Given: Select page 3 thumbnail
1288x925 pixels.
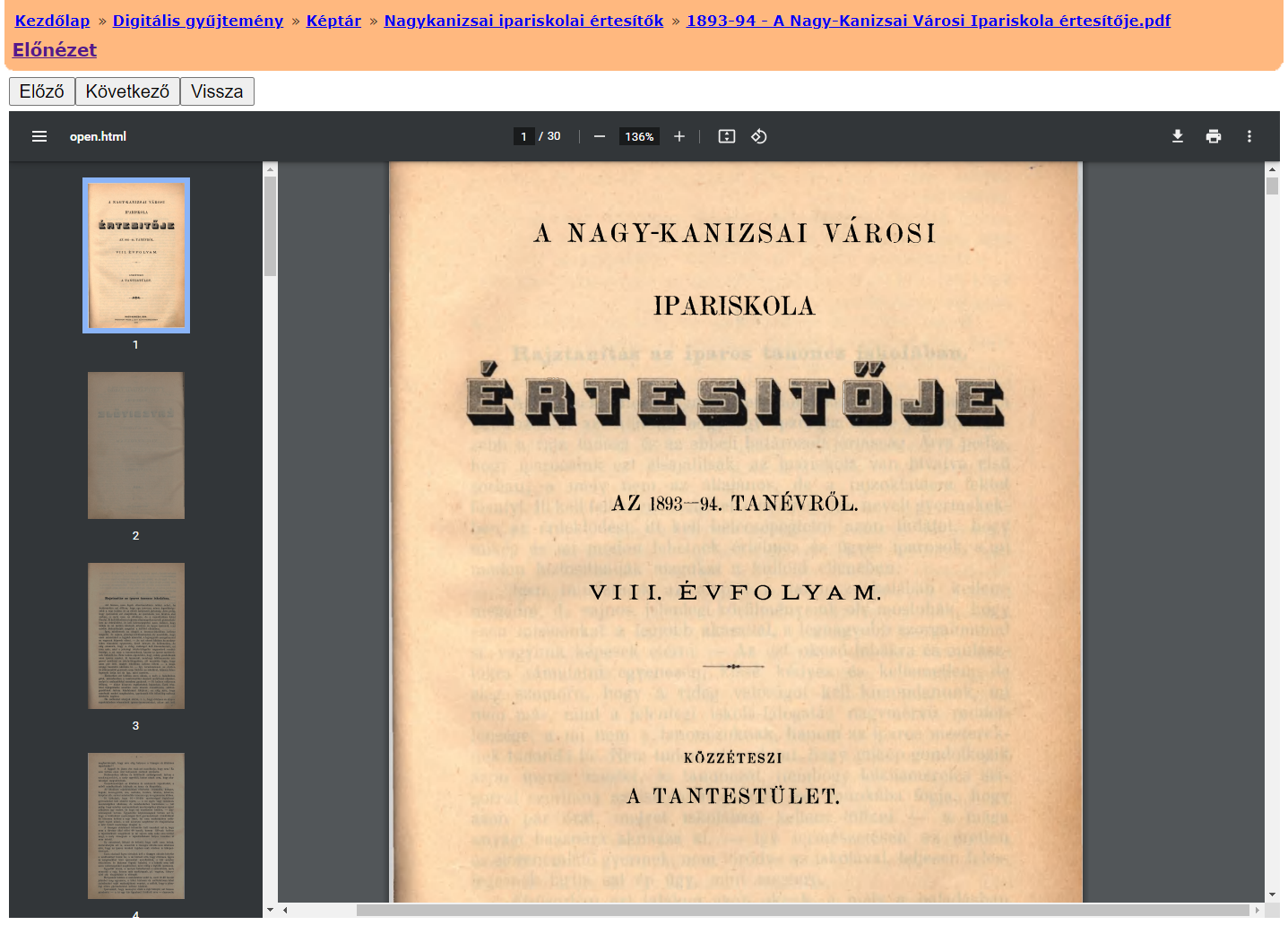Looking at the screenshot, I should [x=136, y=636].
